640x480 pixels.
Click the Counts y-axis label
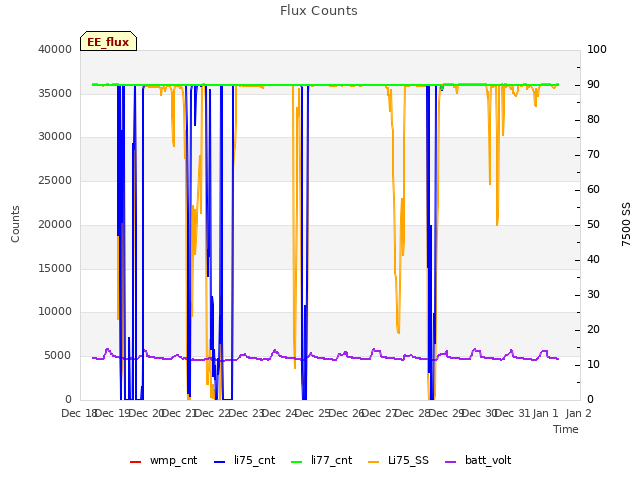click(x=15, y=224)
